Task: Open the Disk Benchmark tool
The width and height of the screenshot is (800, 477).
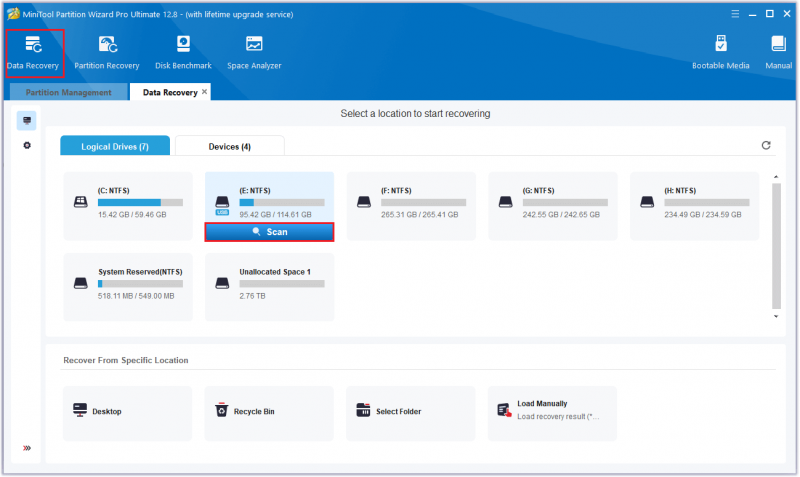Action: (183, 53)
